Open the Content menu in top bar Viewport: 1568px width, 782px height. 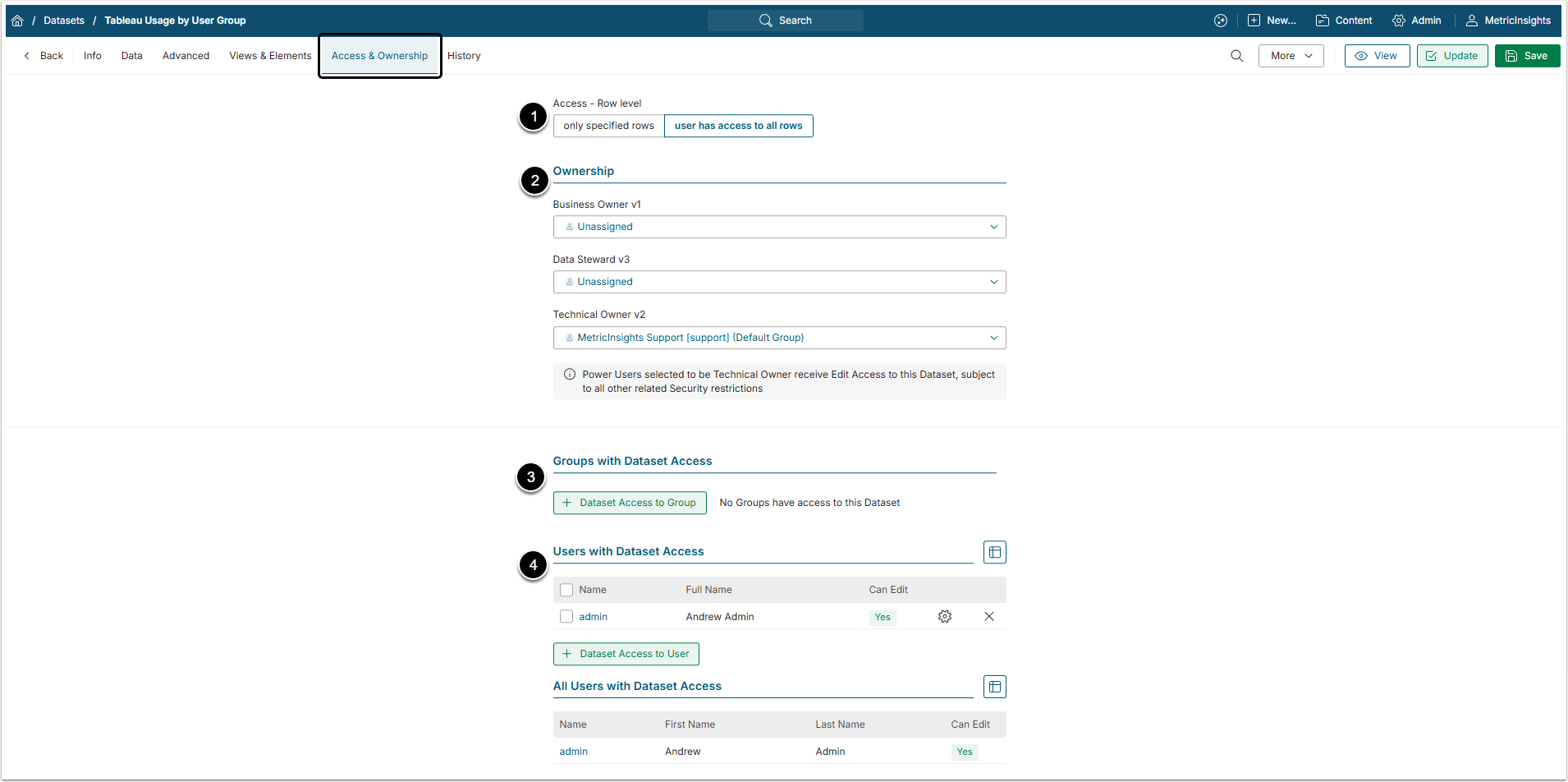click(1344, 21)
